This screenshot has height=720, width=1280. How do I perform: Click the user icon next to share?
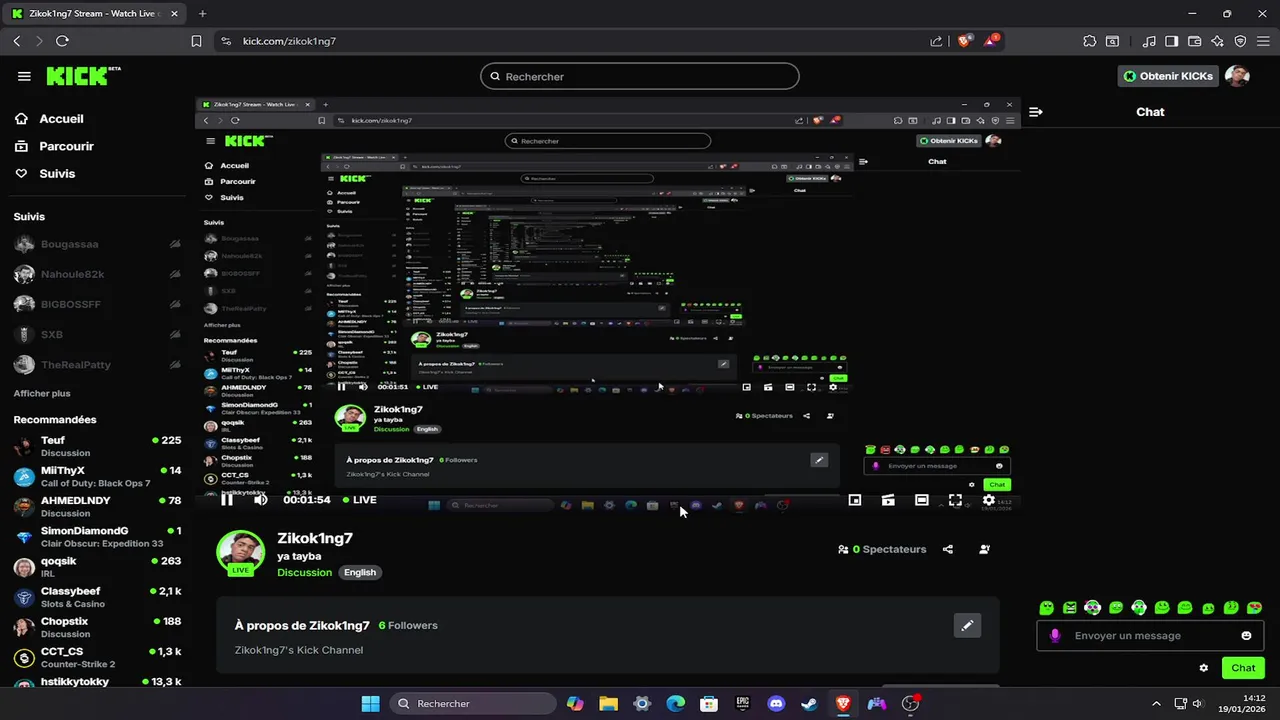(985, 549)
